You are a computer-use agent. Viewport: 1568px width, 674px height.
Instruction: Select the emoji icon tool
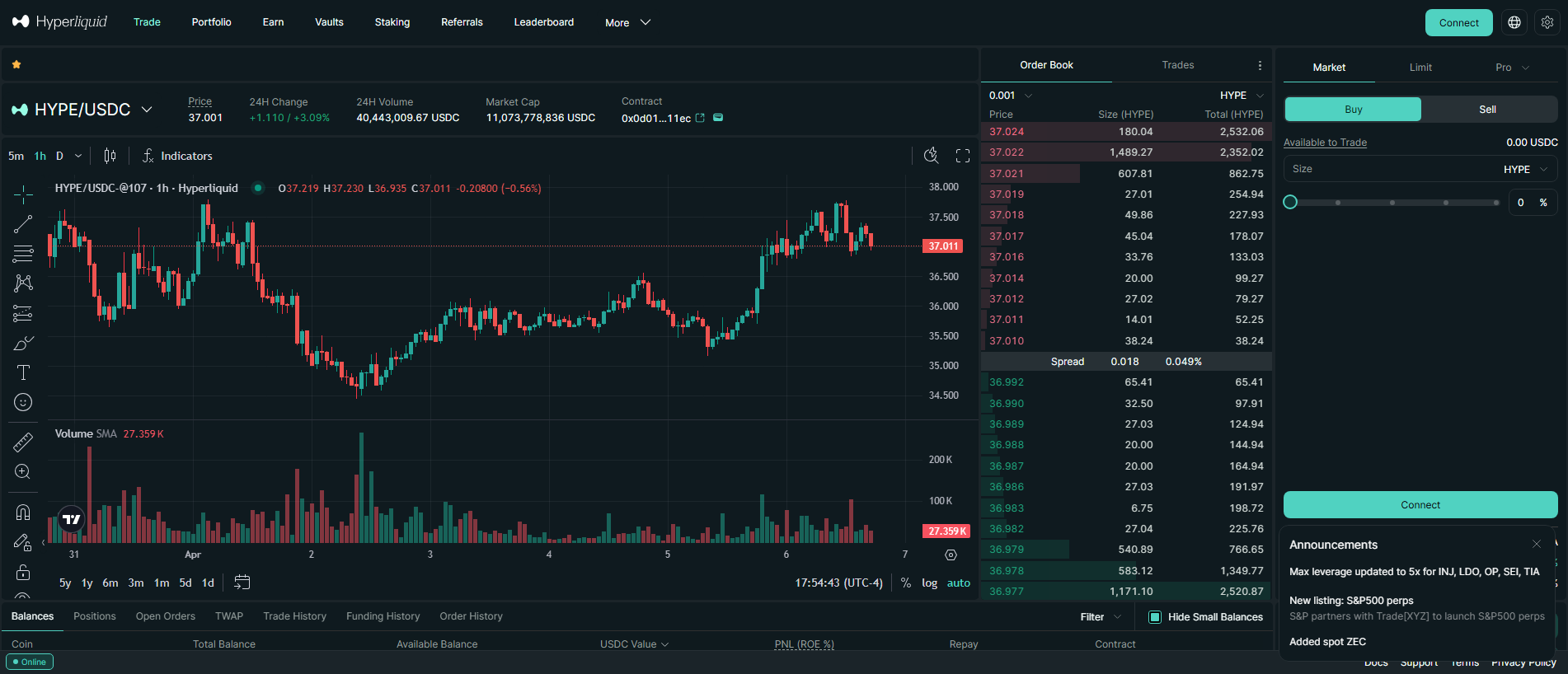coord(23,402)
